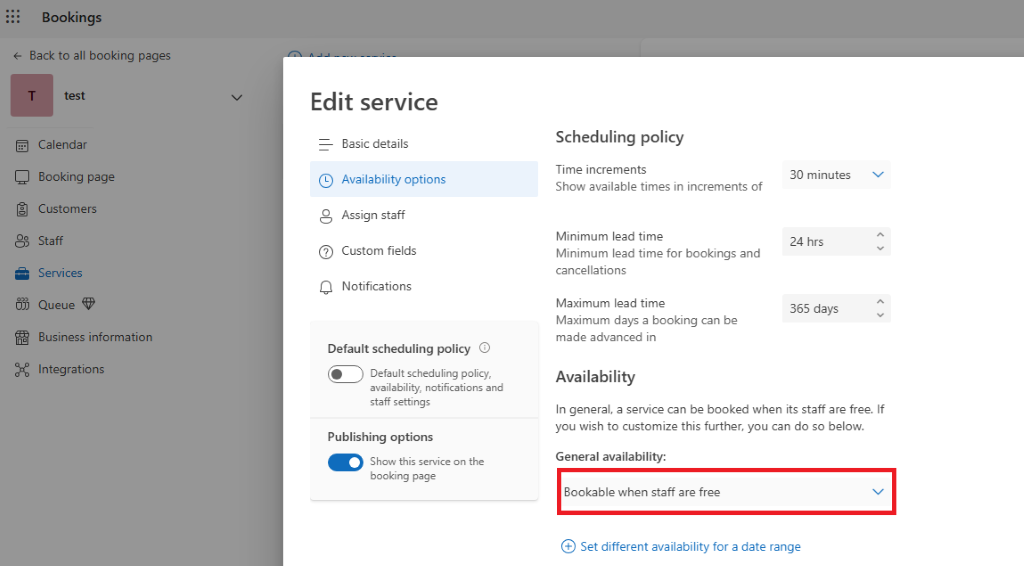Click the Integrations nodes icon
This screenshot has width=1024, height=566.
(22, 369)
